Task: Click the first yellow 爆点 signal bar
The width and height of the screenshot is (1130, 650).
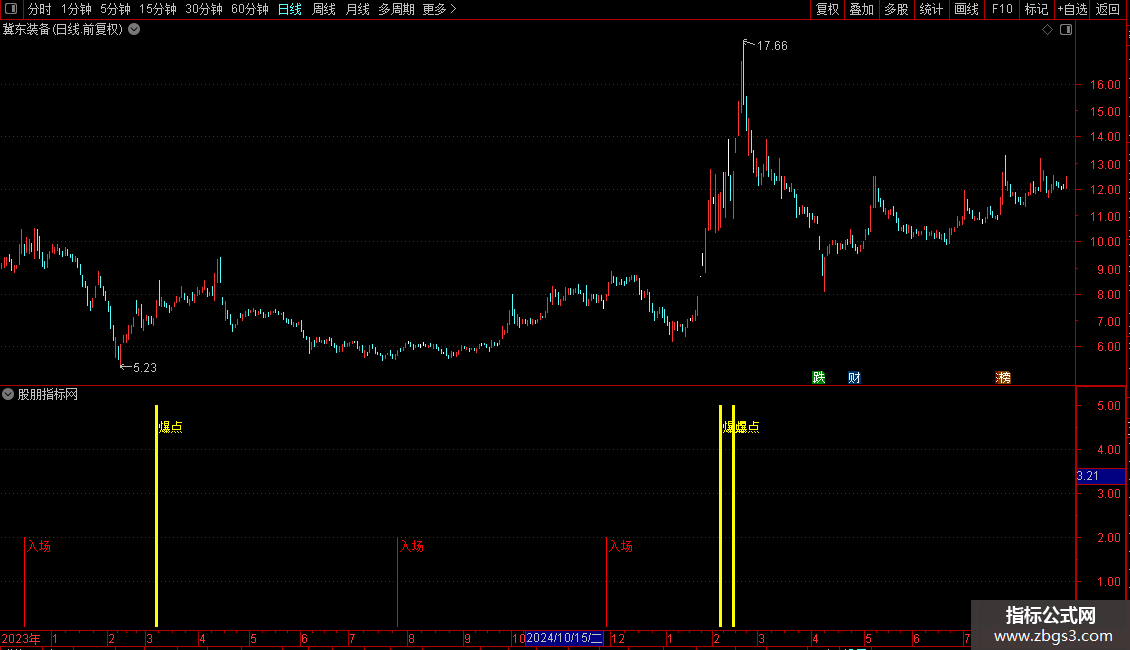Action: point(156,516)
